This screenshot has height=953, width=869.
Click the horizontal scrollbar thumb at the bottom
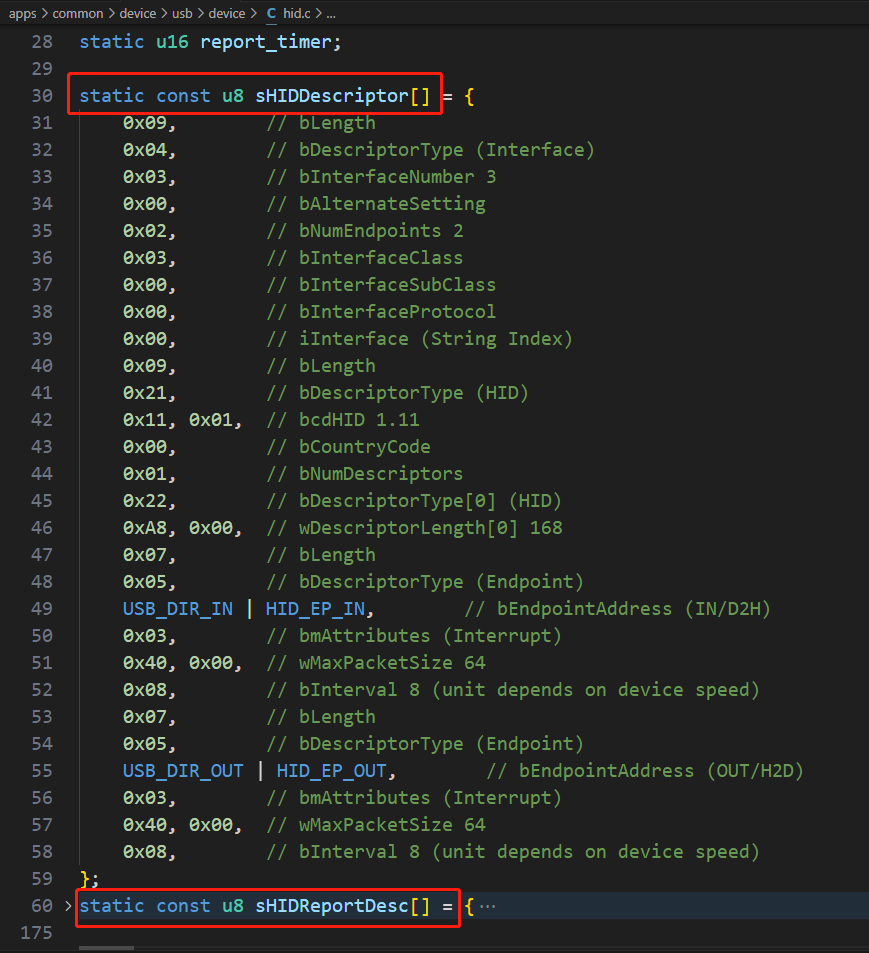point(106,948)
